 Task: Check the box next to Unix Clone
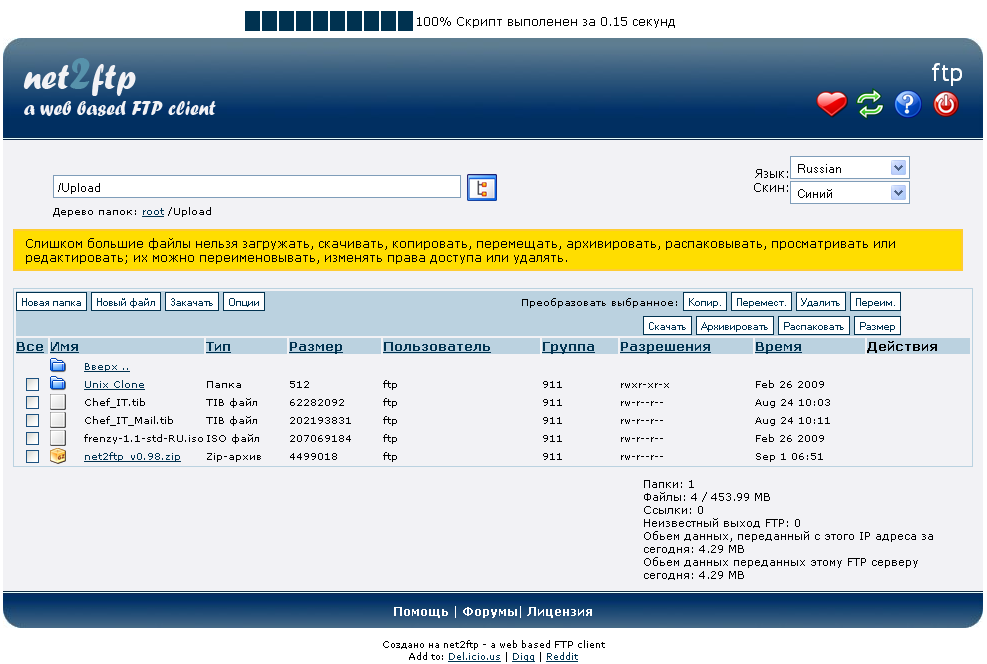pos(33,384)
